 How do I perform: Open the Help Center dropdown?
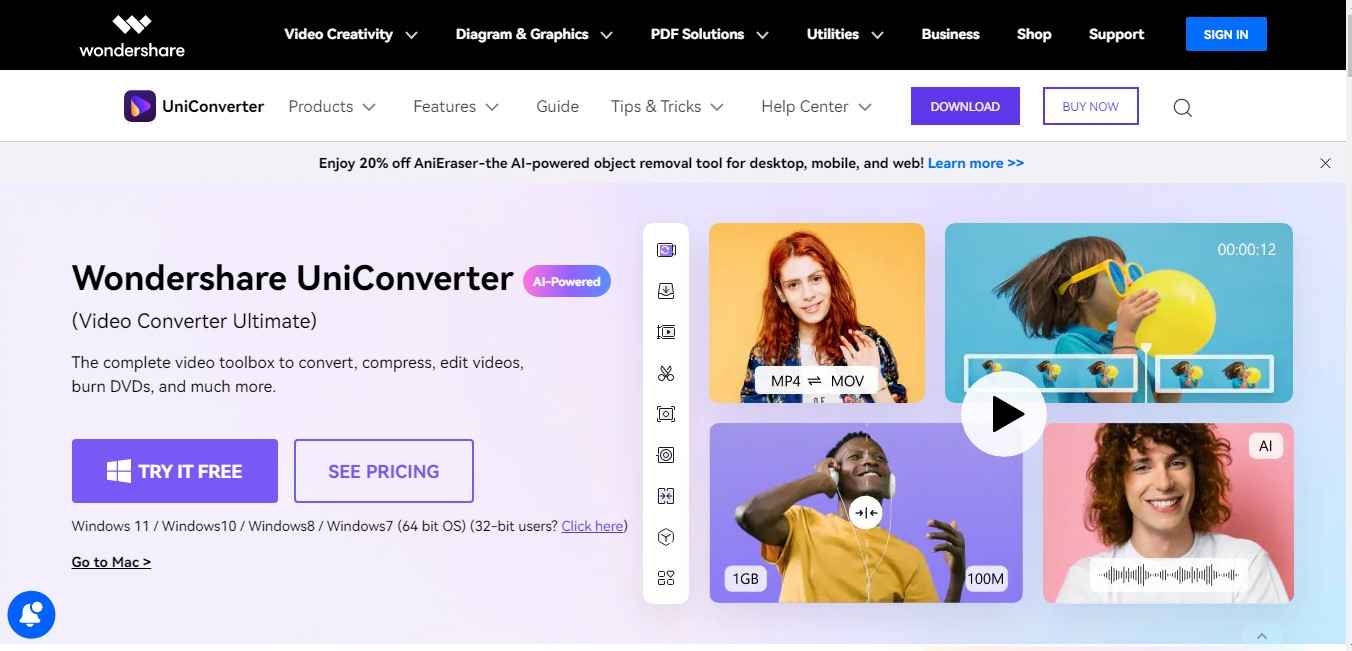pyautogui.click(x=816, y=106)
